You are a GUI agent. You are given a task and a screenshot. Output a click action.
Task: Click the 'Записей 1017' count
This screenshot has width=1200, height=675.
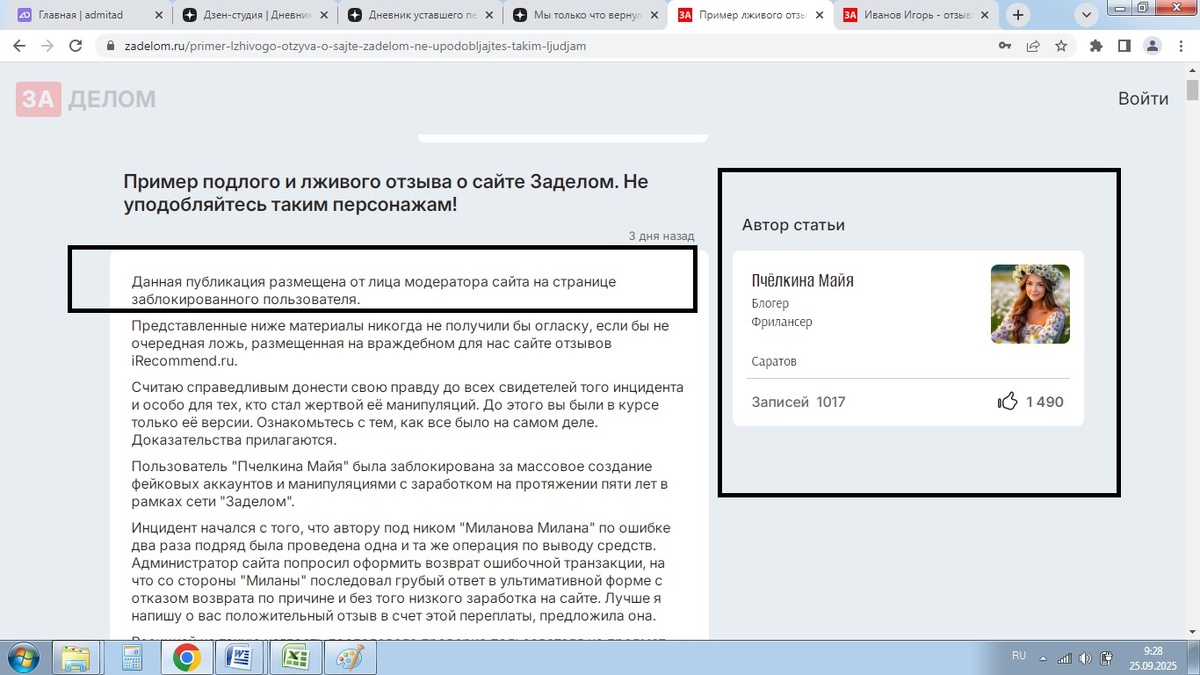pos(798,402)
